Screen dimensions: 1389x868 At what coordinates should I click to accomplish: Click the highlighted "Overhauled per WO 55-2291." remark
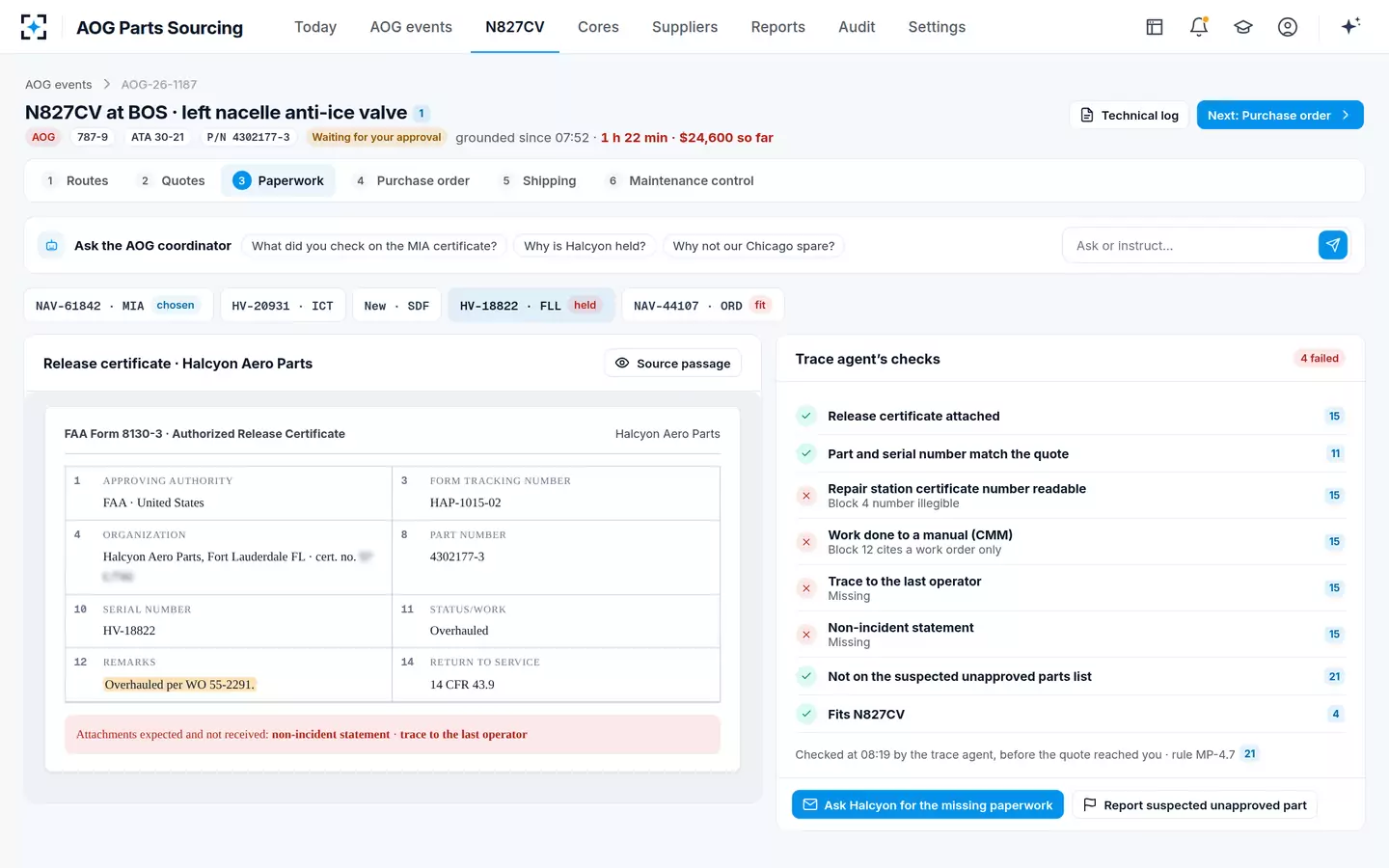[179, 685]
